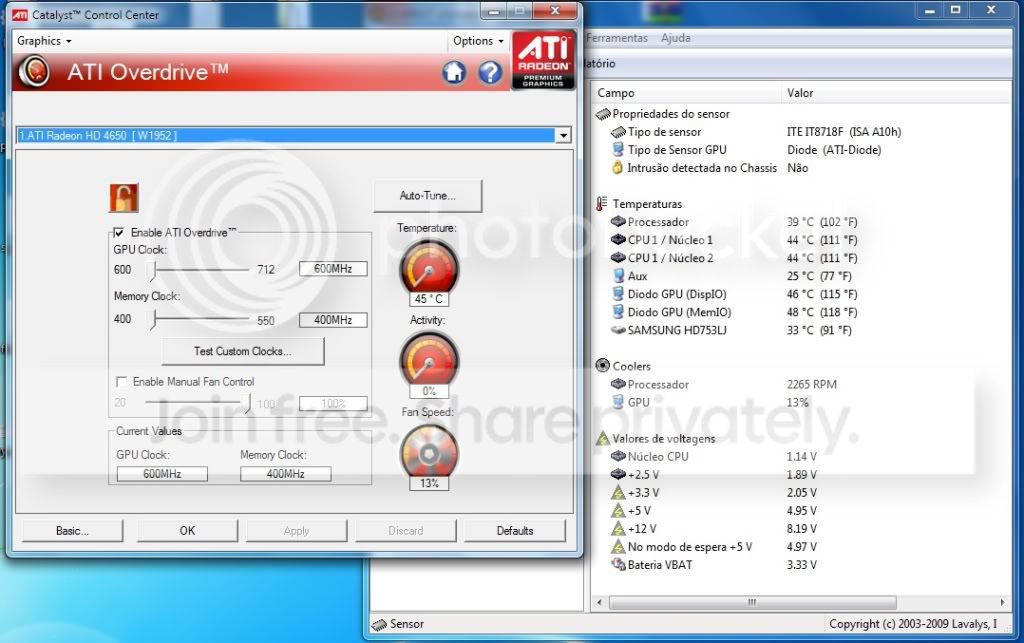The image size is (1024, 643).
Task: Click the Fan Speed gauge icon
Action: (x=428, y=451)
